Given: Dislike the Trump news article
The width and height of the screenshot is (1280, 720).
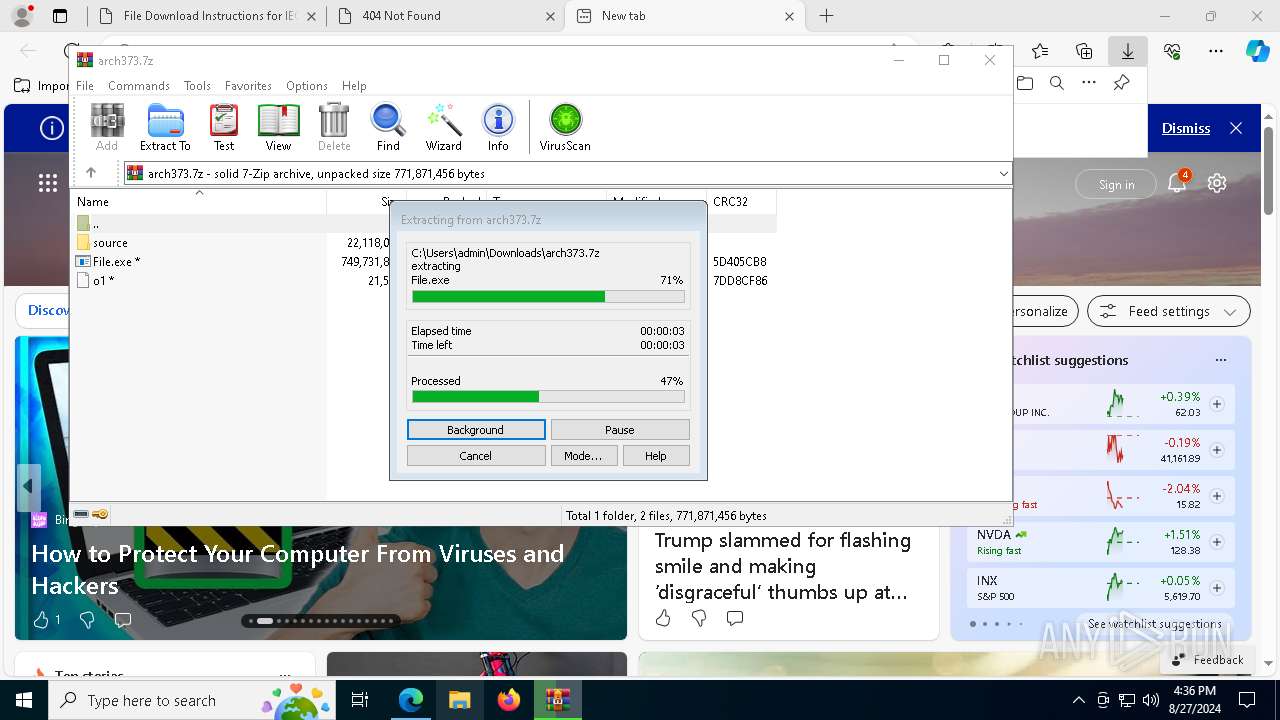Looking at the screenshot, I should pyautogui.click(x=699, y=618).
